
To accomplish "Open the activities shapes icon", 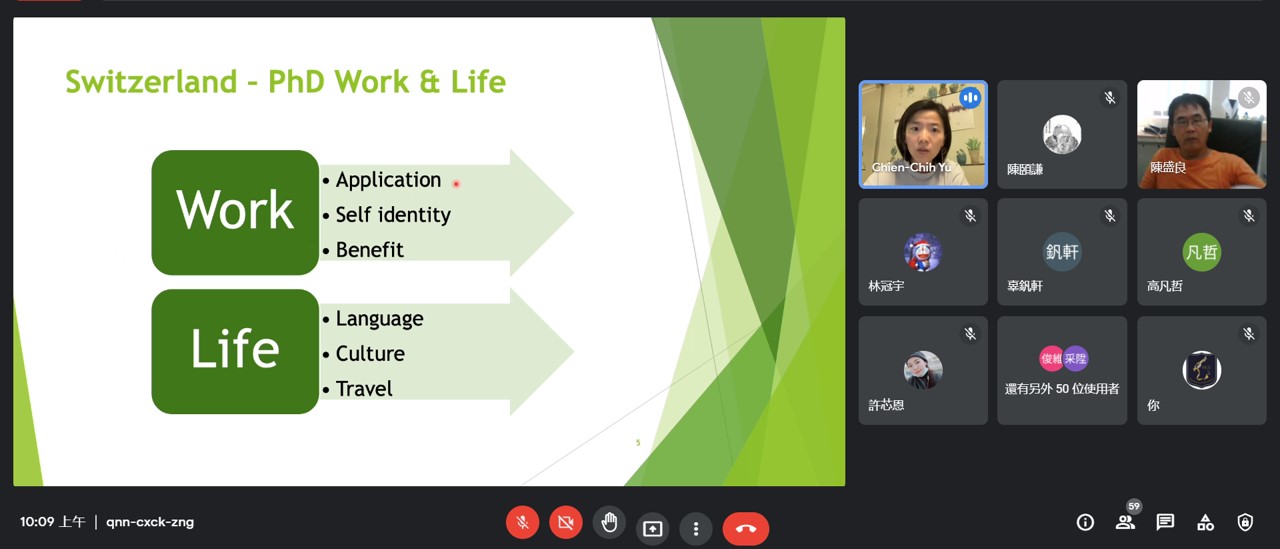I will point(1205,522).
